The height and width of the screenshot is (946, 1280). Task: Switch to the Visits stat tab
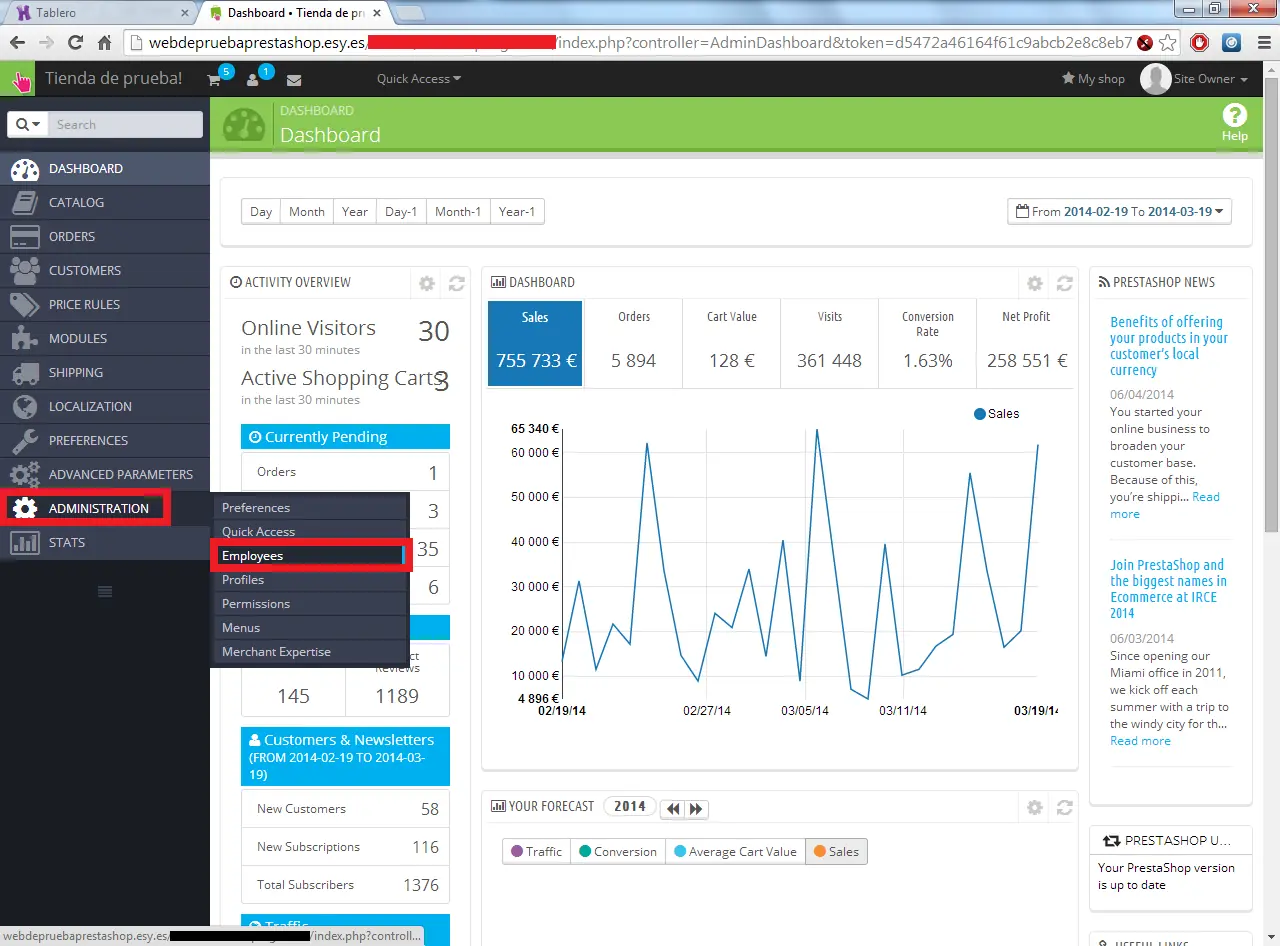tap(829, 344)
